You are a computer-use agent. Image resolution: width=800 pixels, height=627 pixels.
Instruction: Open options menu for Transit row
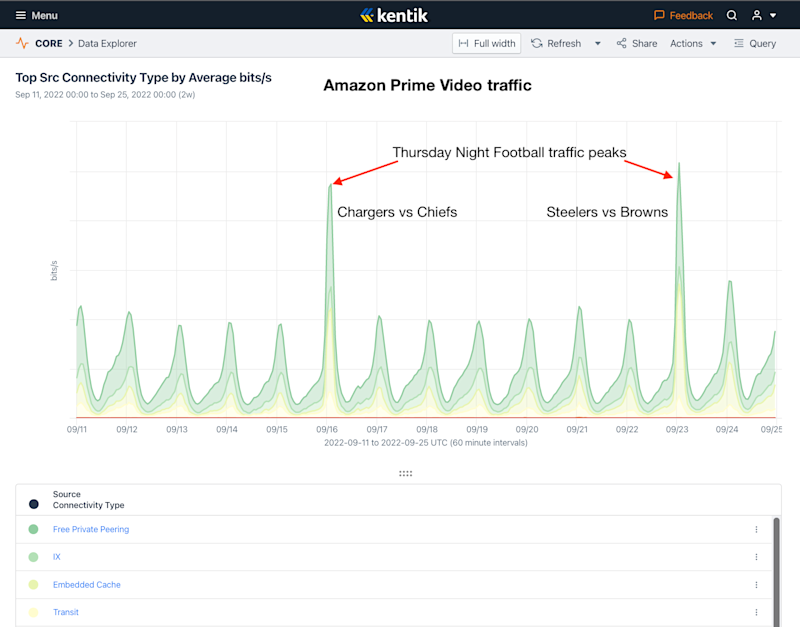click(x=756, y=612)
